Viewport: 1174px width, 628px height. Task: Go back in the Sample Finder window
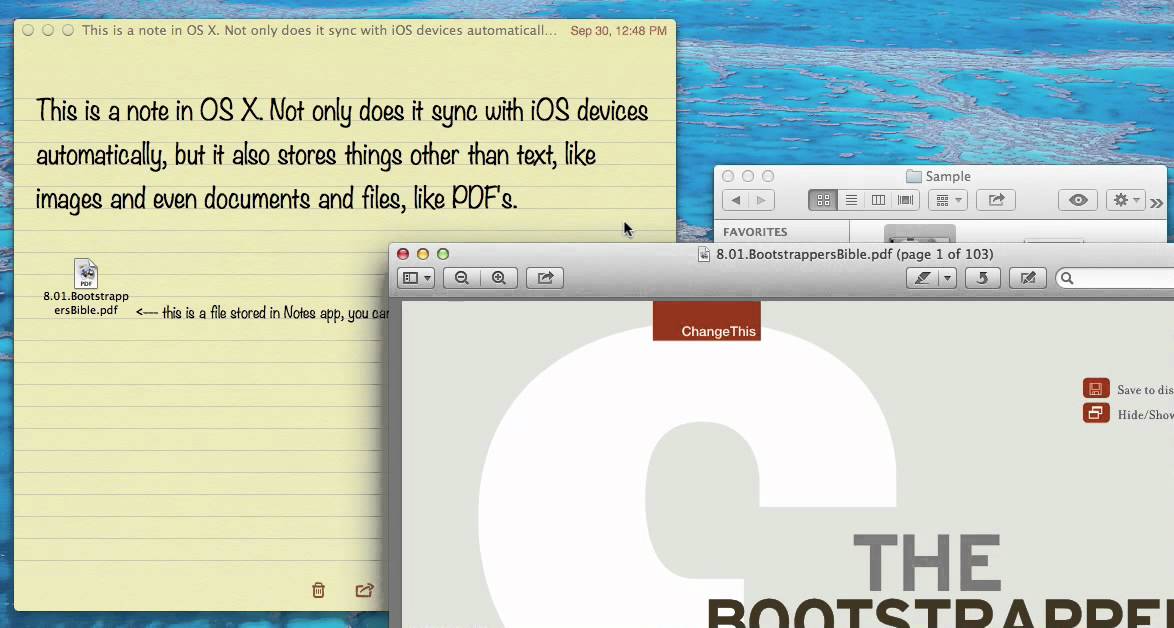point(735,200)
